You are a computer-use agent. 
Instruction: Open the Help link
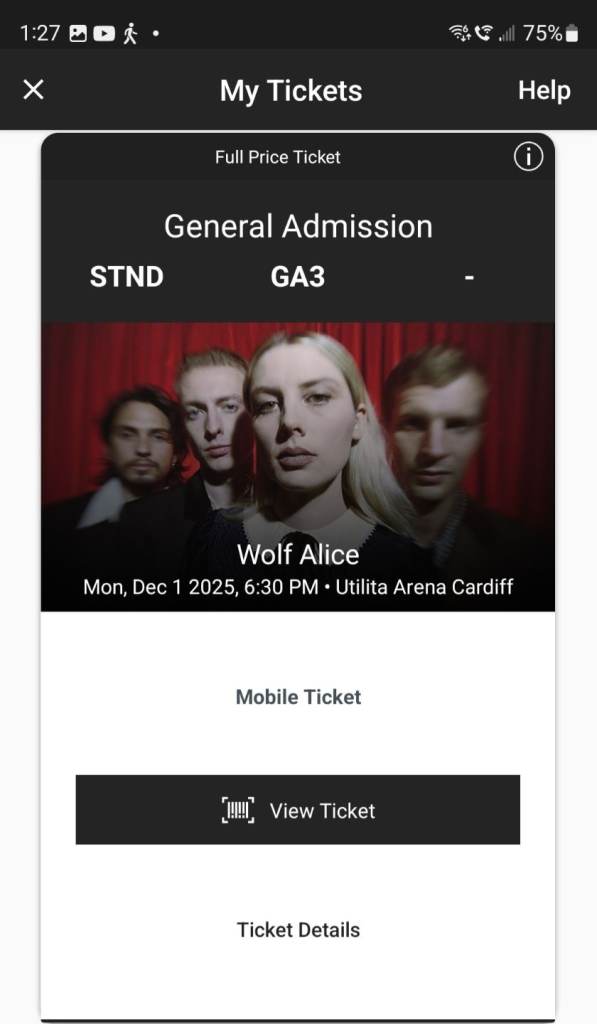544,90
